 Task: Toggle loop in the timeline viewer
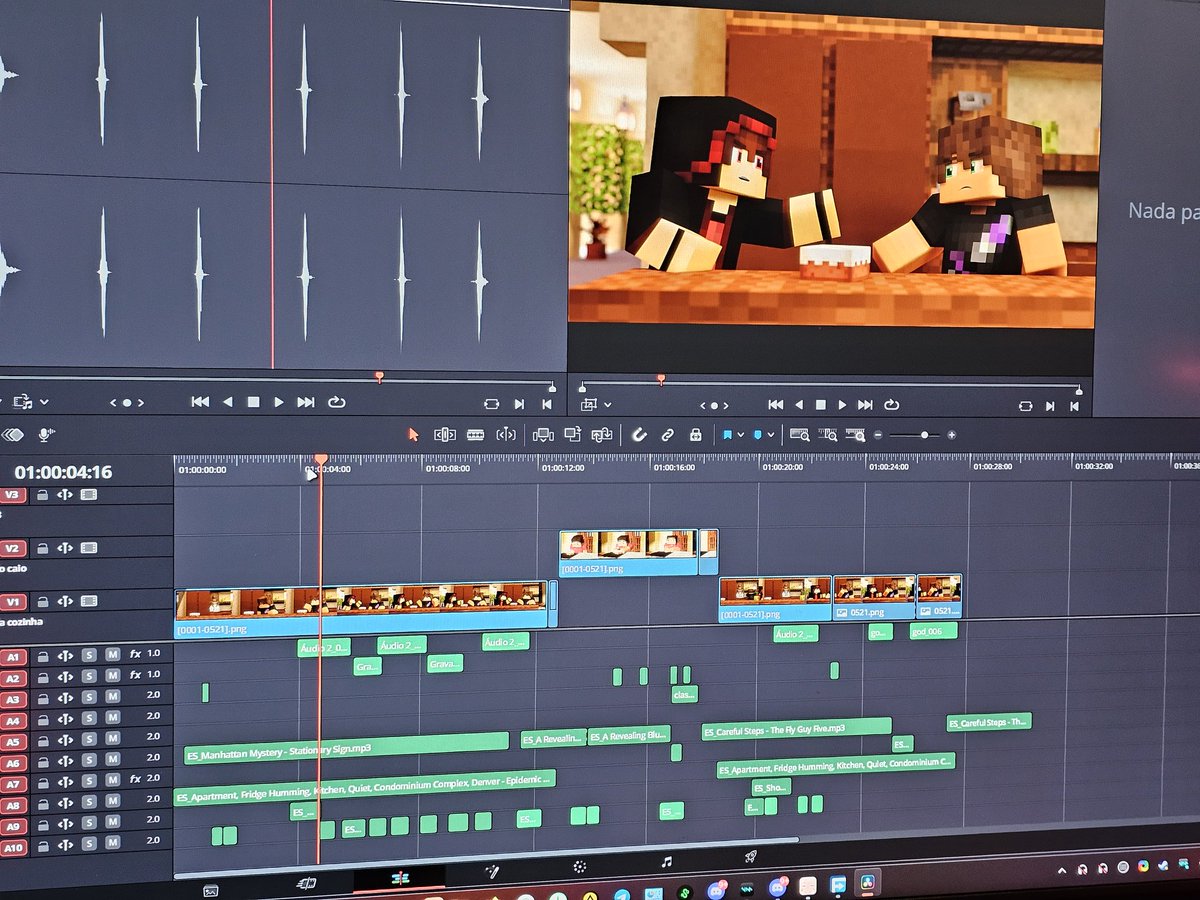pos(891,405)
